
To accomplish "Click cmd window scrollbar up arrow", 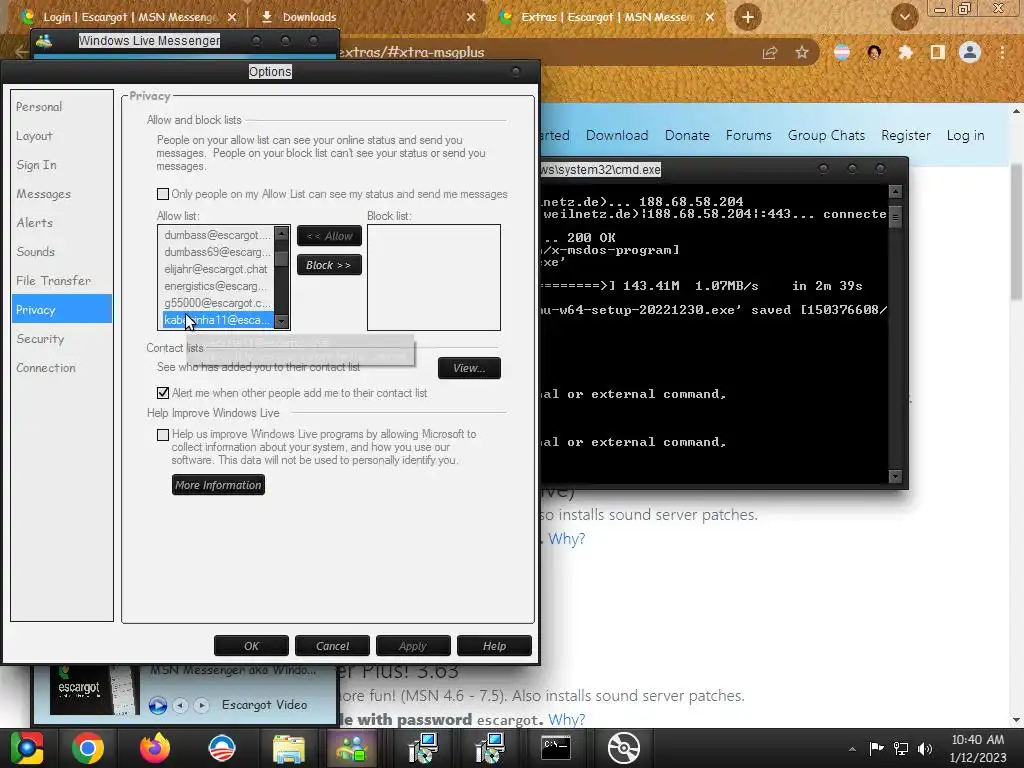I will click(895, 191).
